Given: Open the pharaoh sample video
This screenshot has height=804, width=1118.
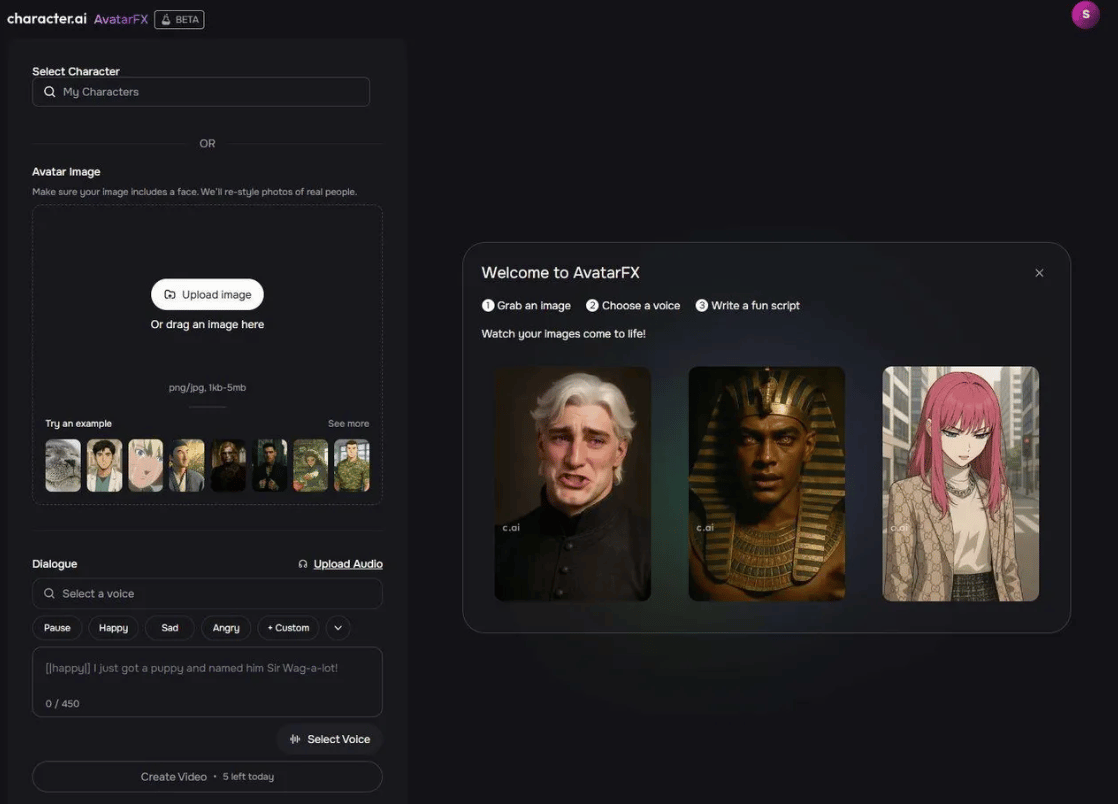Looking at the screenshot, I should (x=766, y=484).
